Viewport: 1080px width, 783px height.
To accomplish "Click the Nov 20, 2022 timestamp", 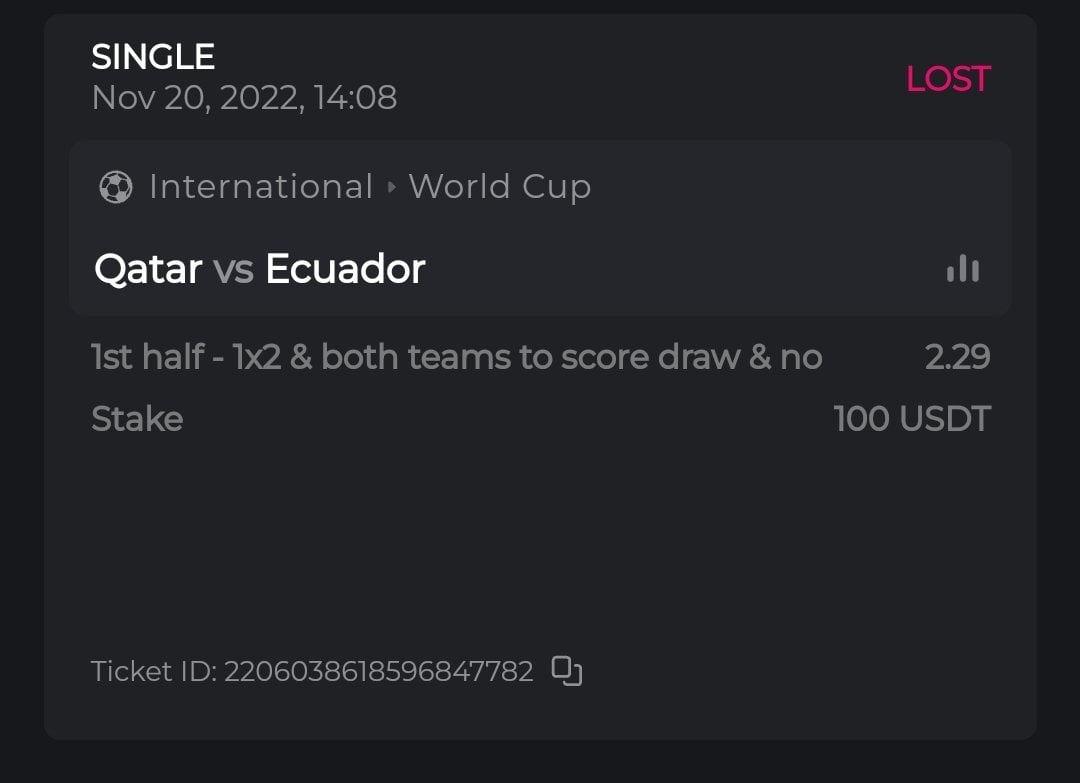I will click(x=244, y=98).
